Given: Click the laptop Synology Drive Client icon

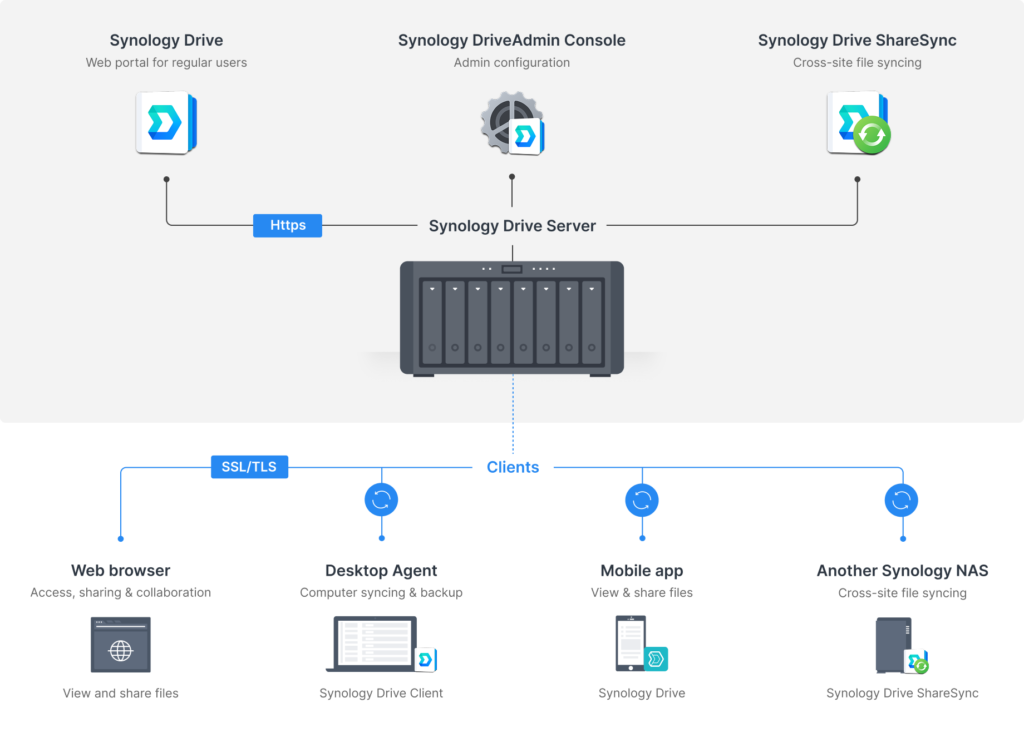Looking at the screenshot, I should 381,644.
